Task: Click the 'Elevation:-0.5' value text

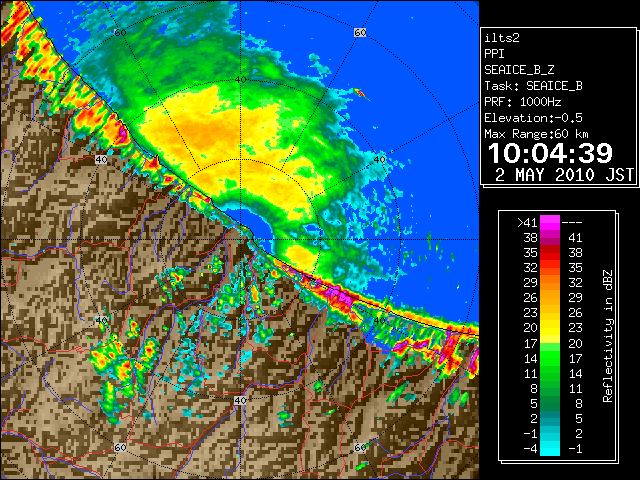Action: point(533,118)
